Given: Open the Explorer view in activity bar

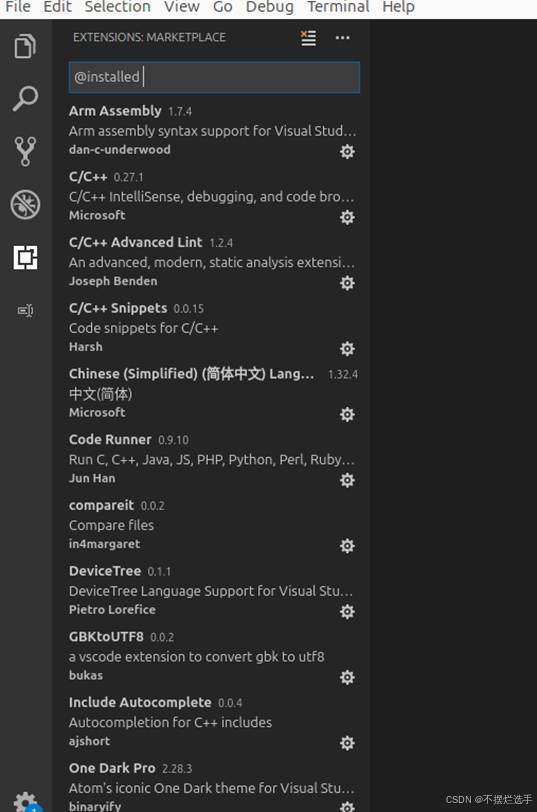Looking at the screenshot, I should coord(25,46).
